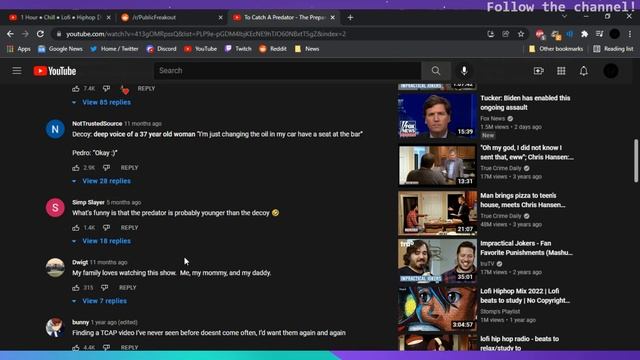Start voice search with microphone icon
The image size is (640, 360).
464,71
